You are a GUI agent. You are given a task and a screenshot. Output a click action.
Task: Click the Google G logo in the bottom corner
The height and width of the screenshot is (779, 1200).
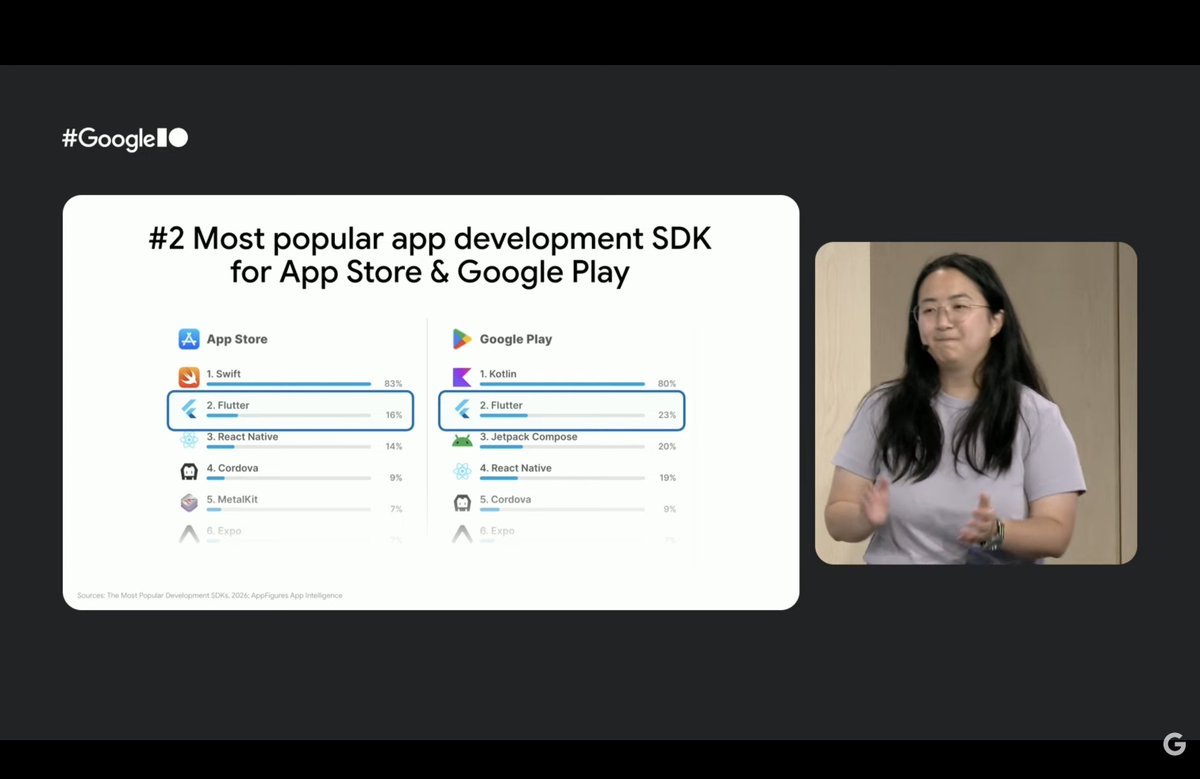1174,744
